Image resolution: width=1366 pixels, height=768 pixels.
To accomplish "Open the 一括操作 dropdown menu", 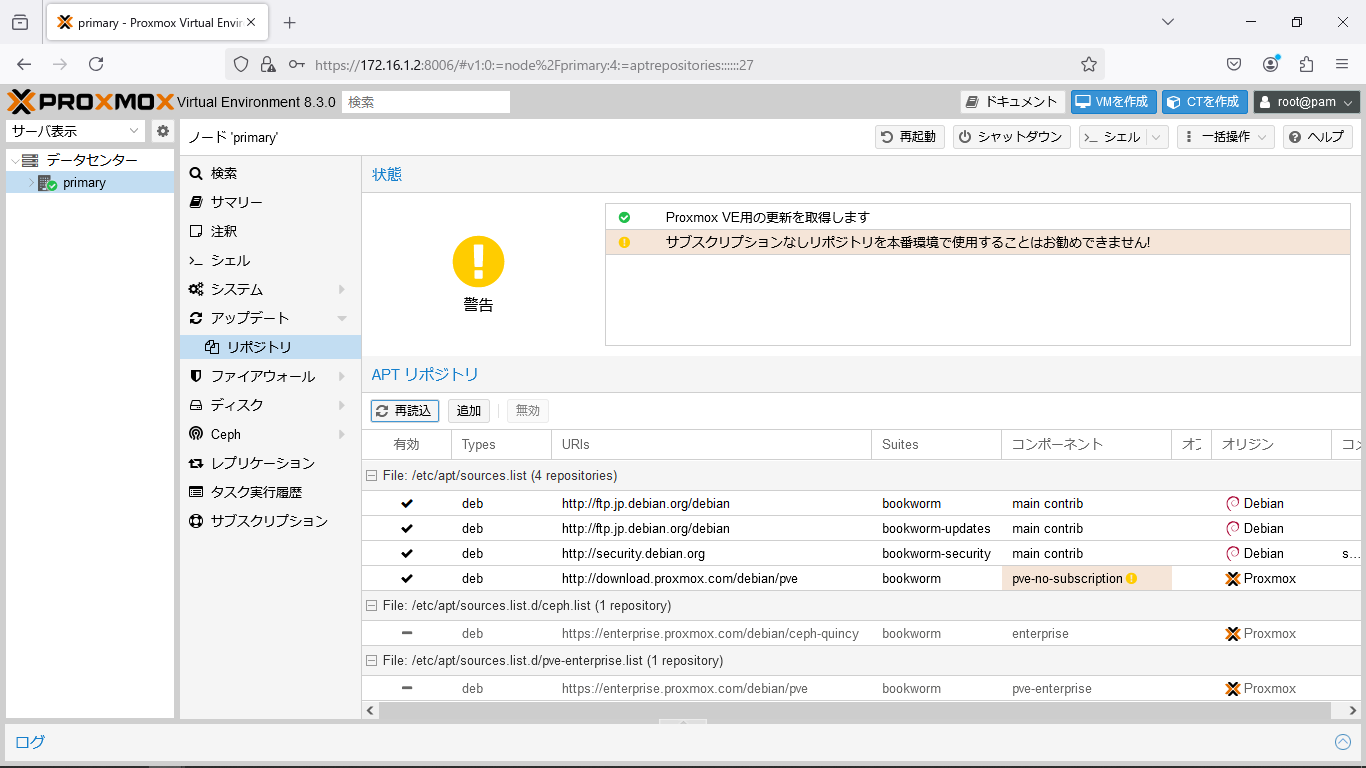I will click(x=1225, y=137).
